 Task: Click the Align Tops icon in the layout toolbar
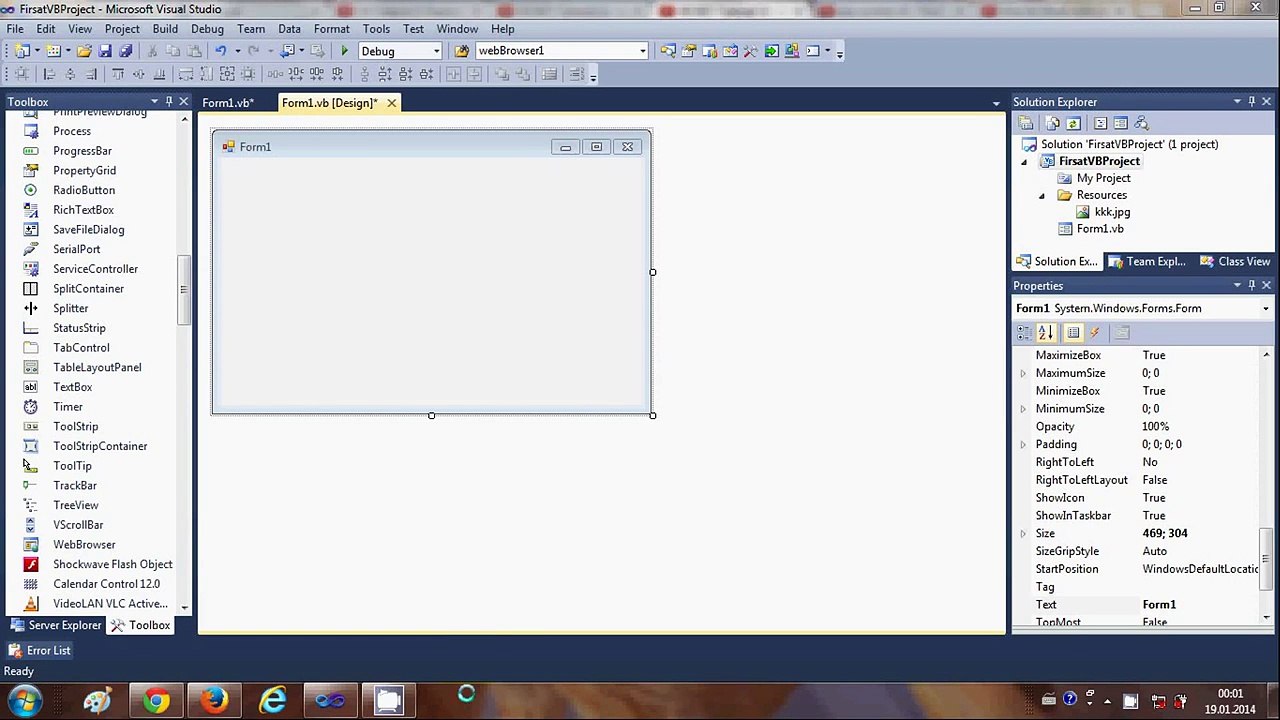coord(117,74)
